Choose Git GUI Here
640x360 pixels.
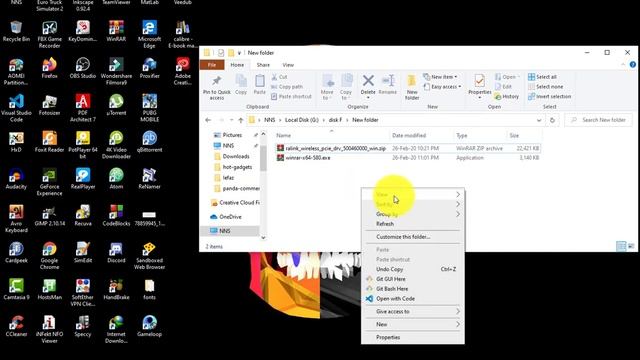413,279
